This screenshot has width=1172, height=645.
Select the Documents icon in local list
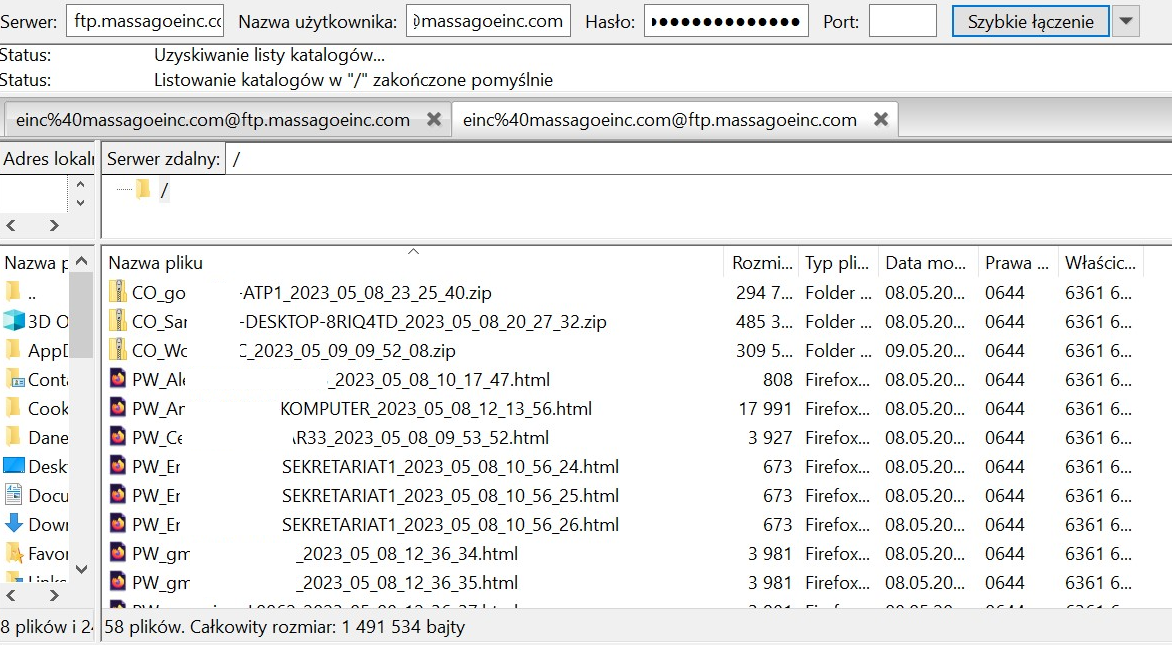[13, 495]
